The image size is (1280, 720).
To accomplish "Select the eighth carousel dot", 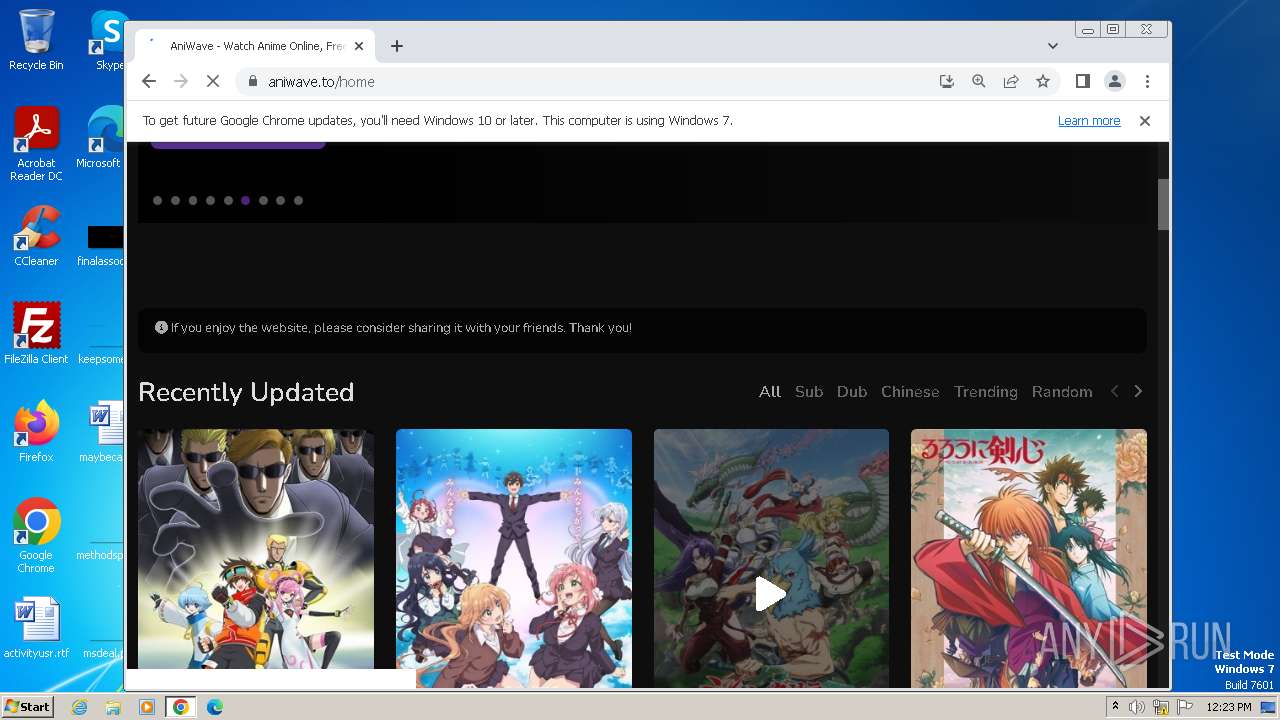I will point(281,201).
